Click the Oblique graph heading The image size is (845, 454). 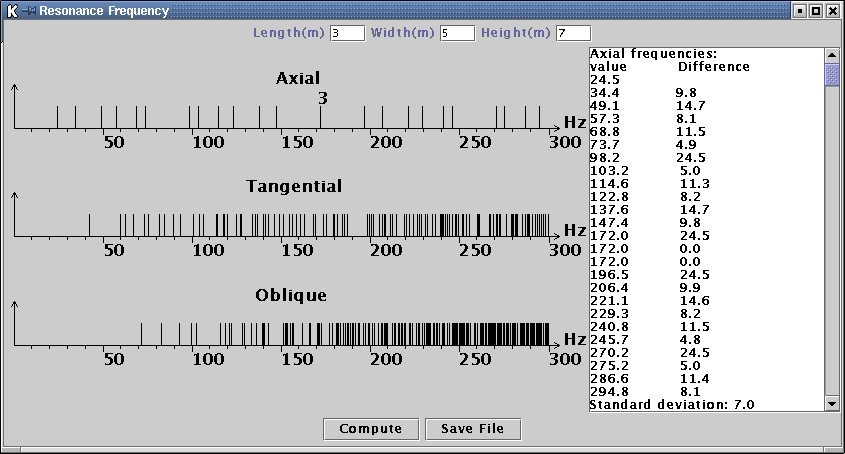tap(291, 295)
